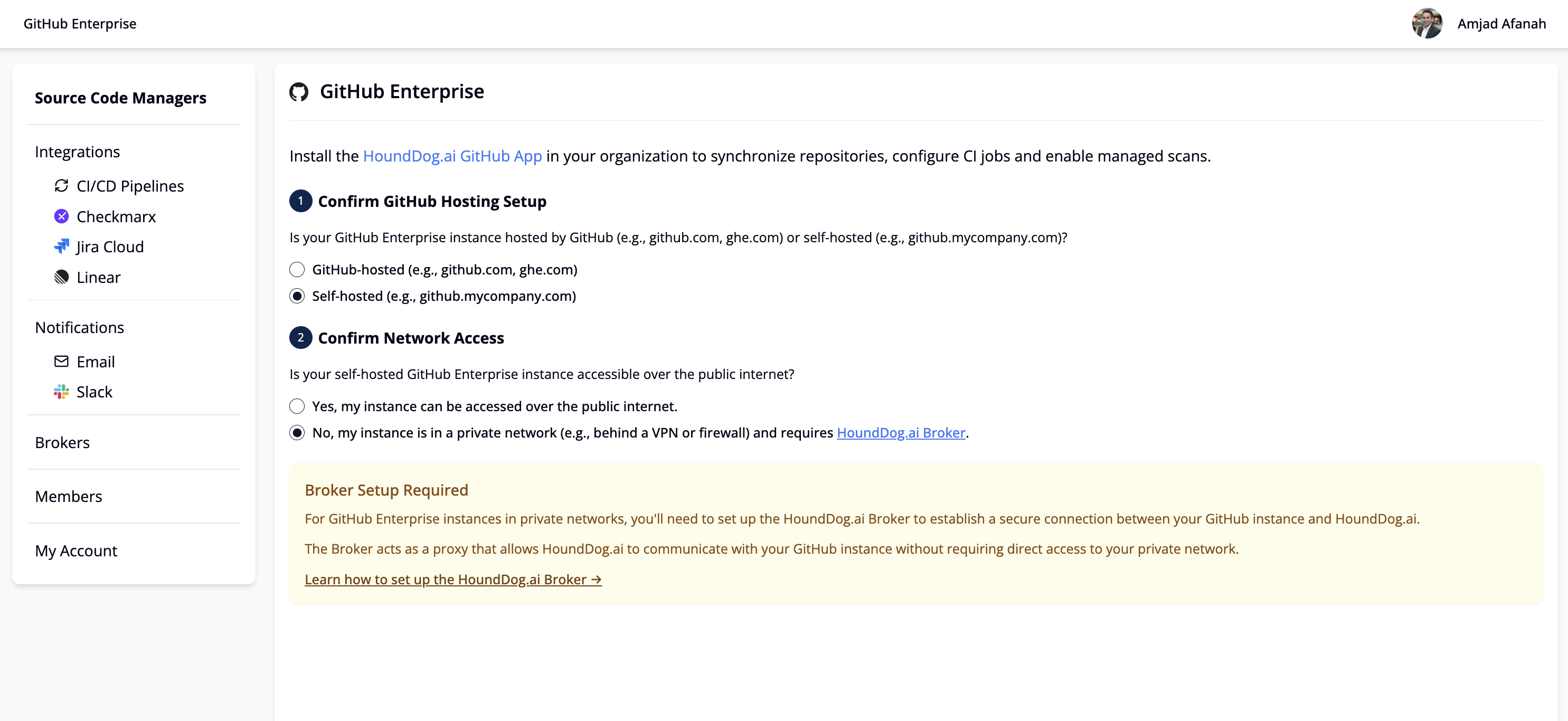The width and height of the screenshot is (1568, 721).
Task: Click the CI/CD Pipelines sync icon
Action: pyautogui.click(x=61, y=186)
